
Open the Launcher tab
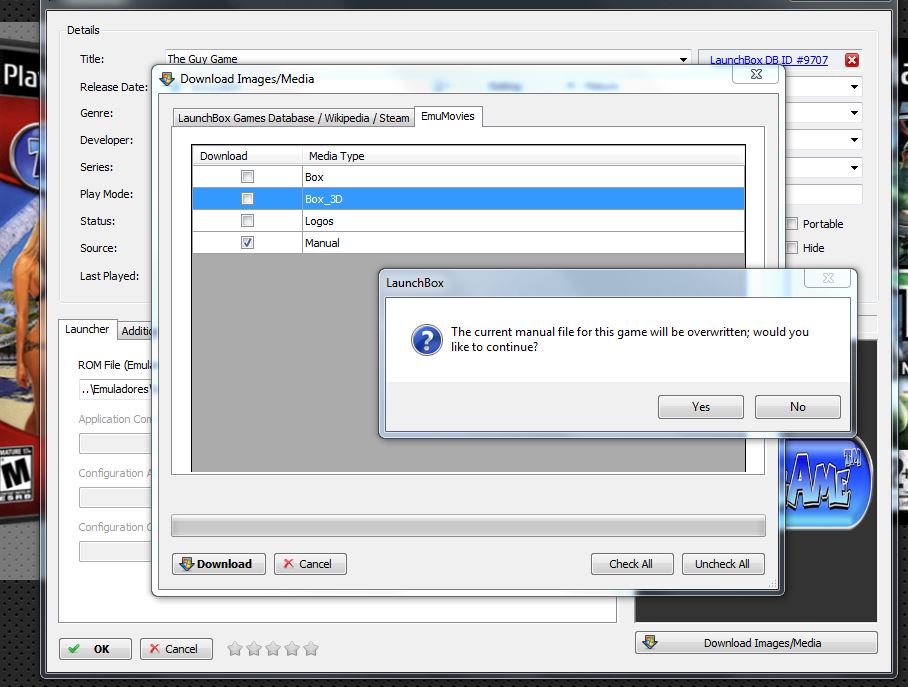[87, 329]
